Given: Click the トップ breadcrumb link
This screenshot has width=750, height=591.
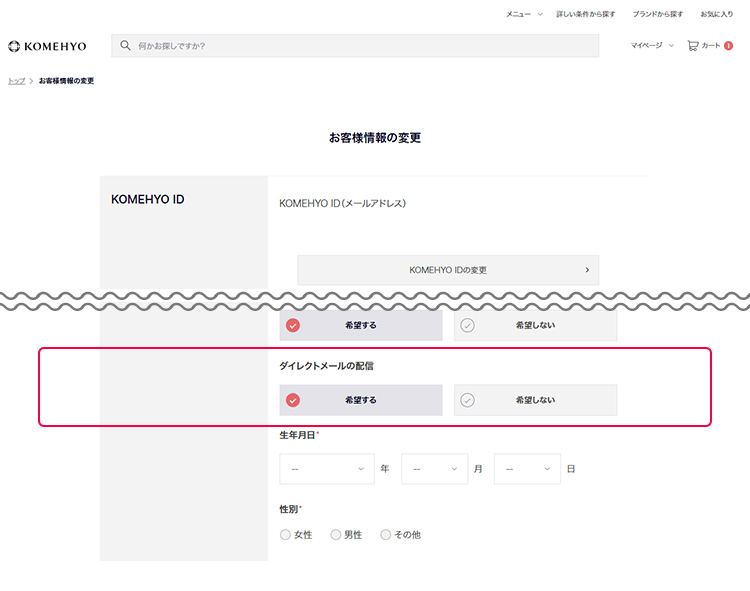Looking at the screenshot, I should click(16, 81).
